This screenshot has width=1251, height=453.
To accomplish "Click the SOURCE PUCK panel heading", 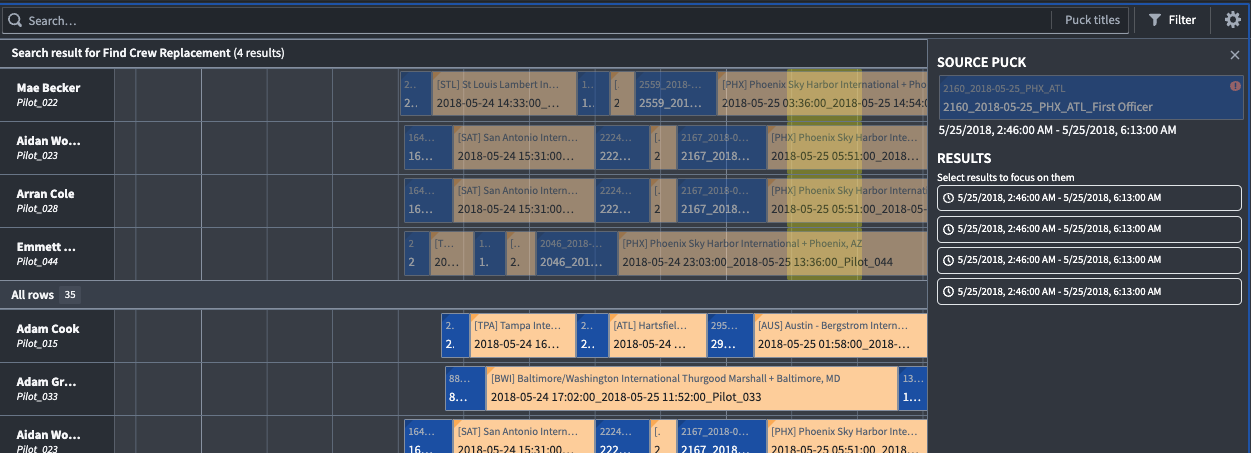I will click(x=981, y=62).
